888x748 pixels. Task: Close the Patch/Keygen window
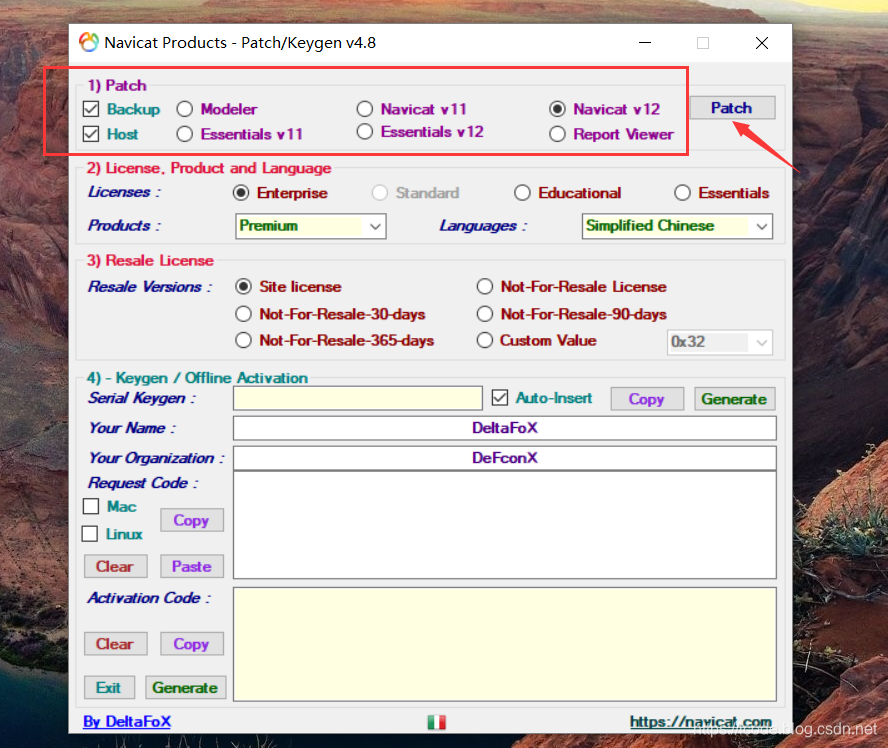click(762, 42)
